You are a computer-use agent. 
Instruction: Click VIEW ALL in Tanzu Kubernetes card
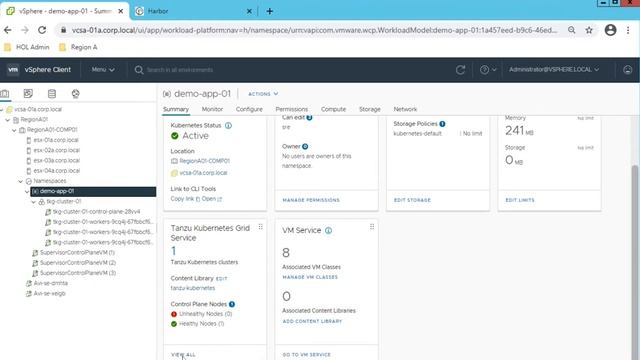[x=183, y=355]
